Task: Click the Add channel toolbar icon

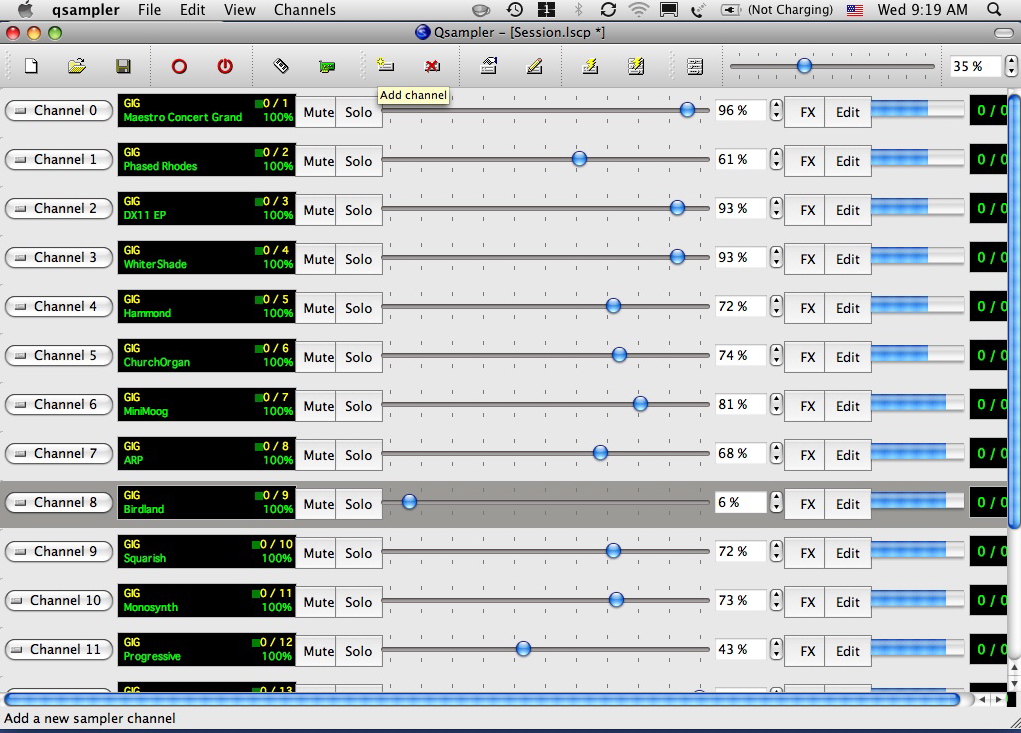Action: coord(385,66)
